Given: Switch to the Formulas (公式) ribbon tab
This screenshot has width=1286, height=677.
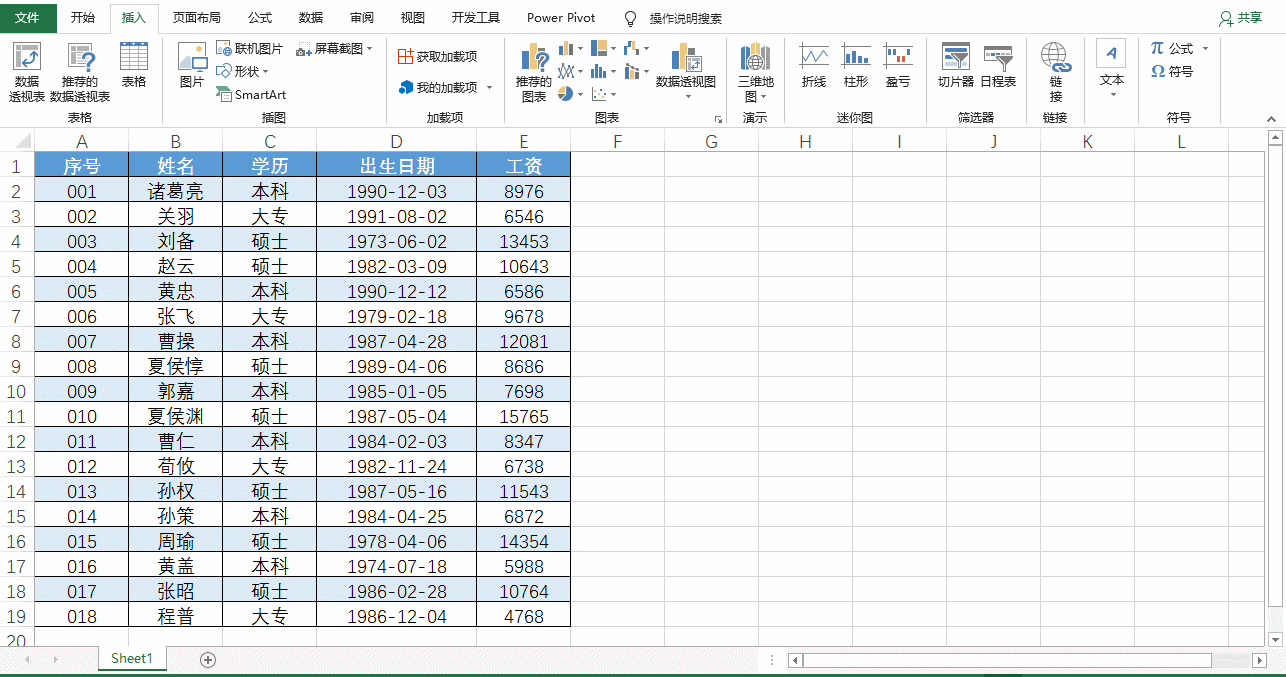Looking at the screenshot, I should pyautogui.click(x=260, y=18).
